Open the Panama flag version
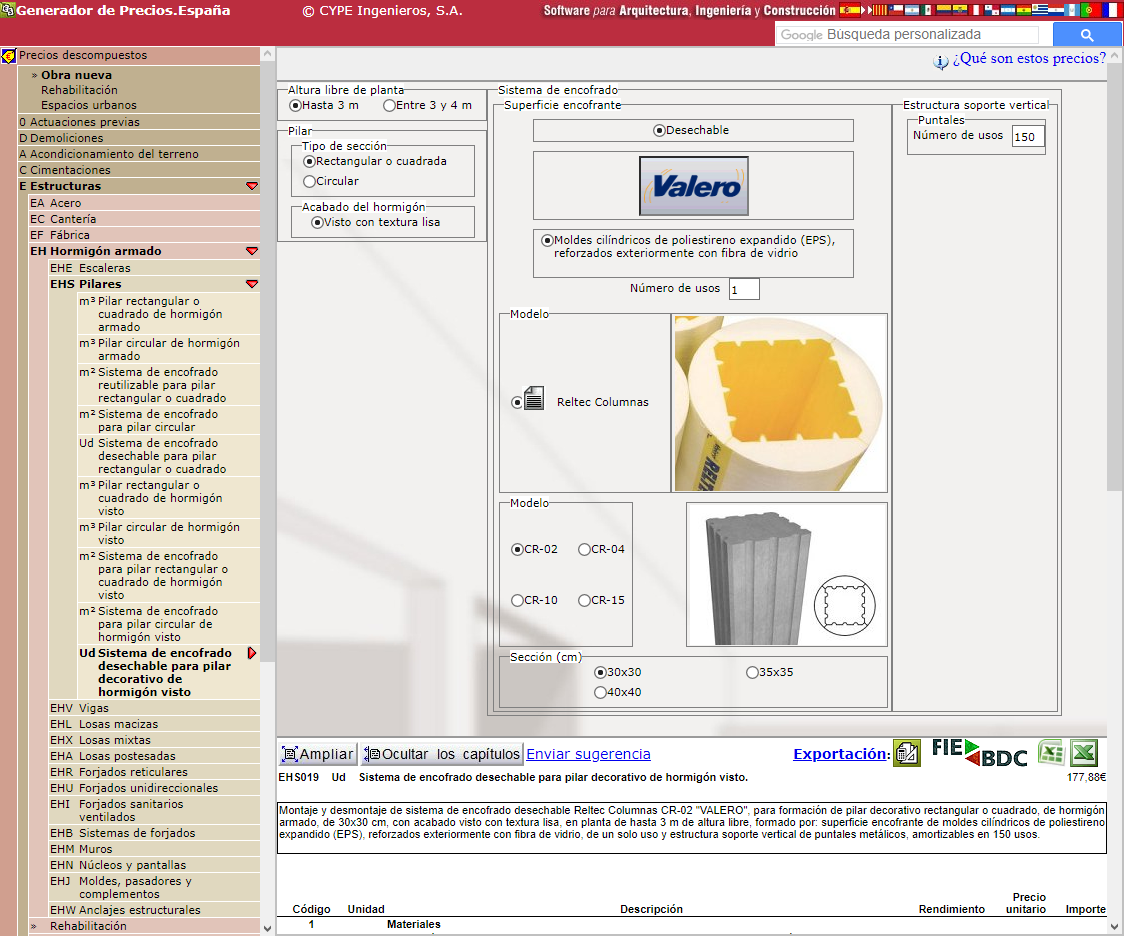1124x936 pixels. (x=992, y=10)
